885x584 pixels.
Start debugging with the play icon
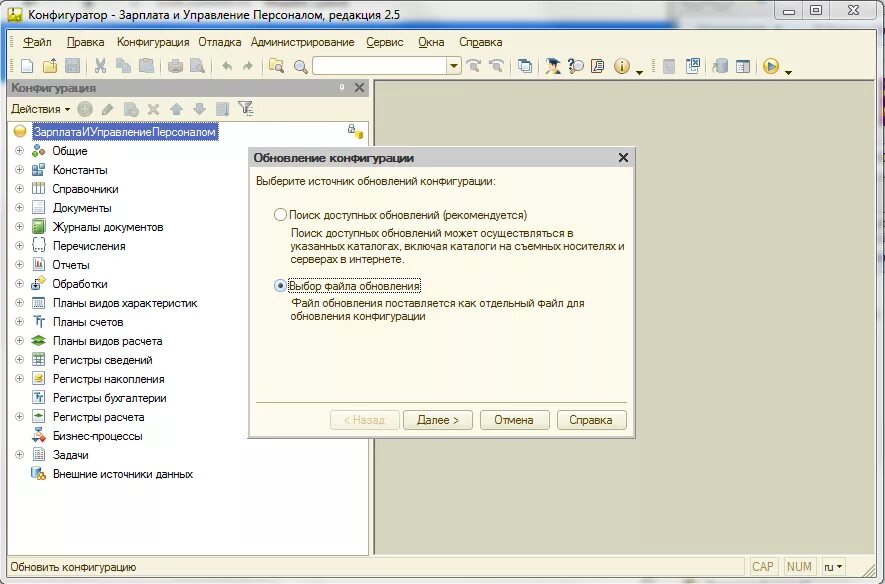pyautogui.click(x=770, y=66)
